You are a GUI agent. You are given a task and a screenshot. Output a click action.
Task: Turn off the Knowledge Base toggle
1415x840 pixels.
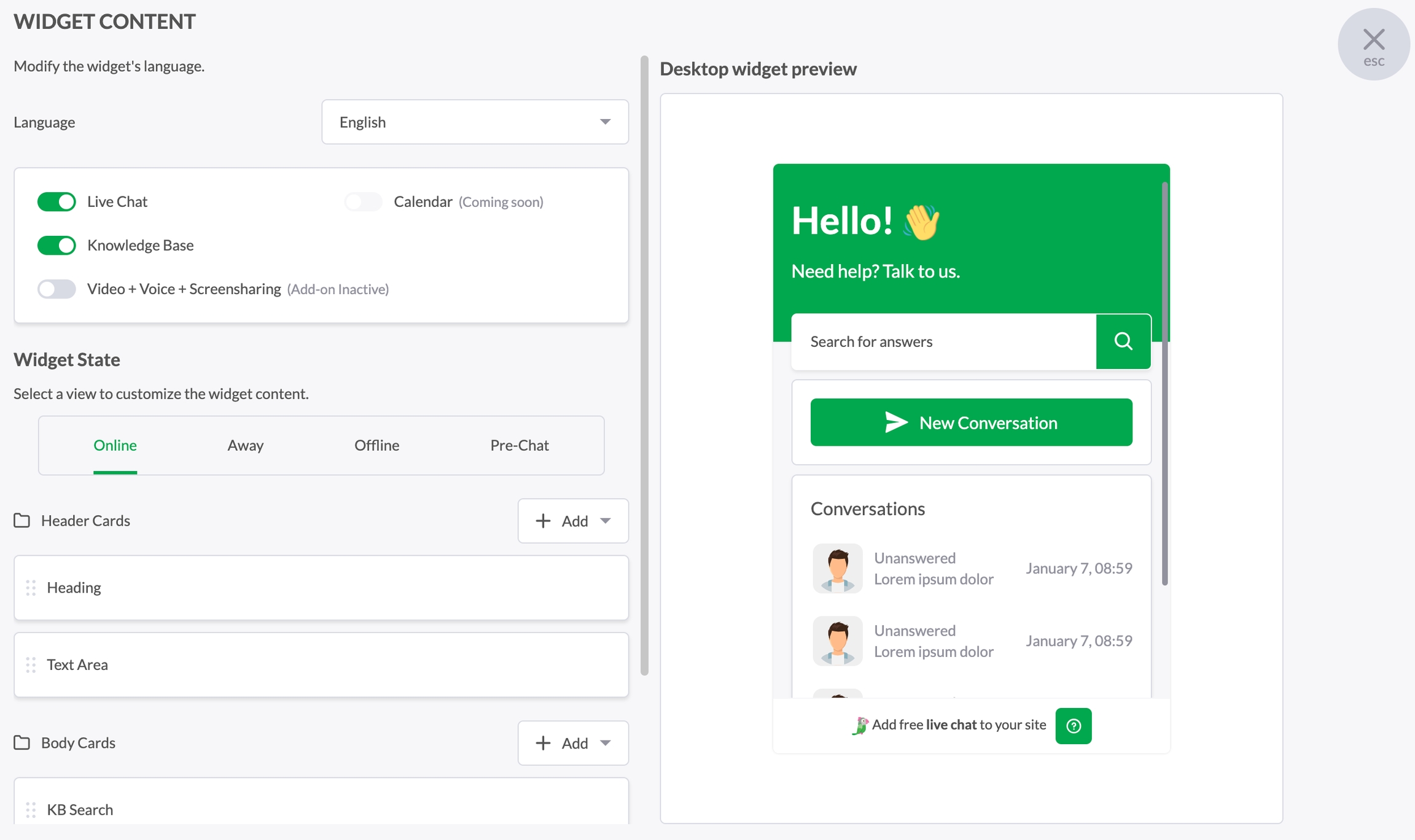pos(57,246)
